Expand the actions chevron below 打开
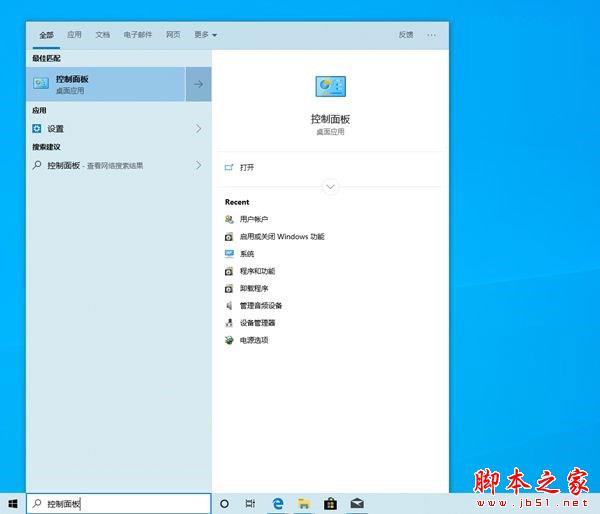The height and width of the screenshot is (514, 600). [330, 187]
